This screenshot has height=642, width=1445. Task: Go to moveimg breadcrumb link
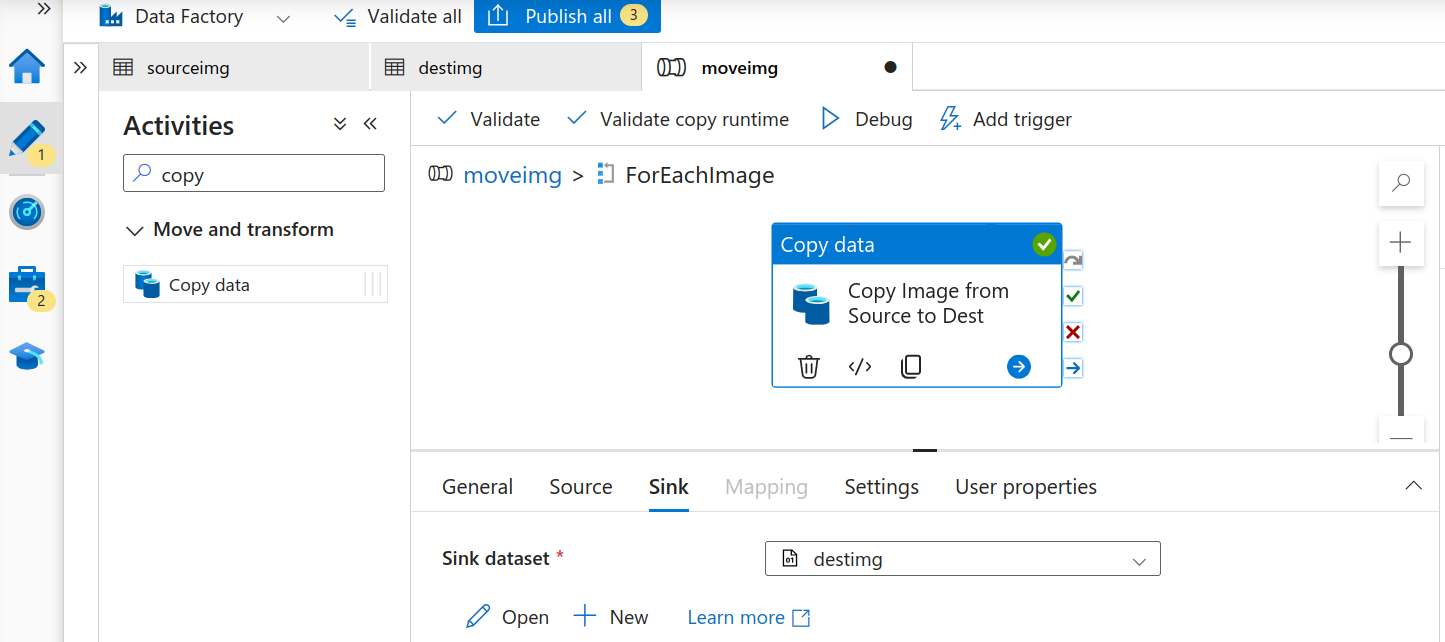(x=512, y=175)
